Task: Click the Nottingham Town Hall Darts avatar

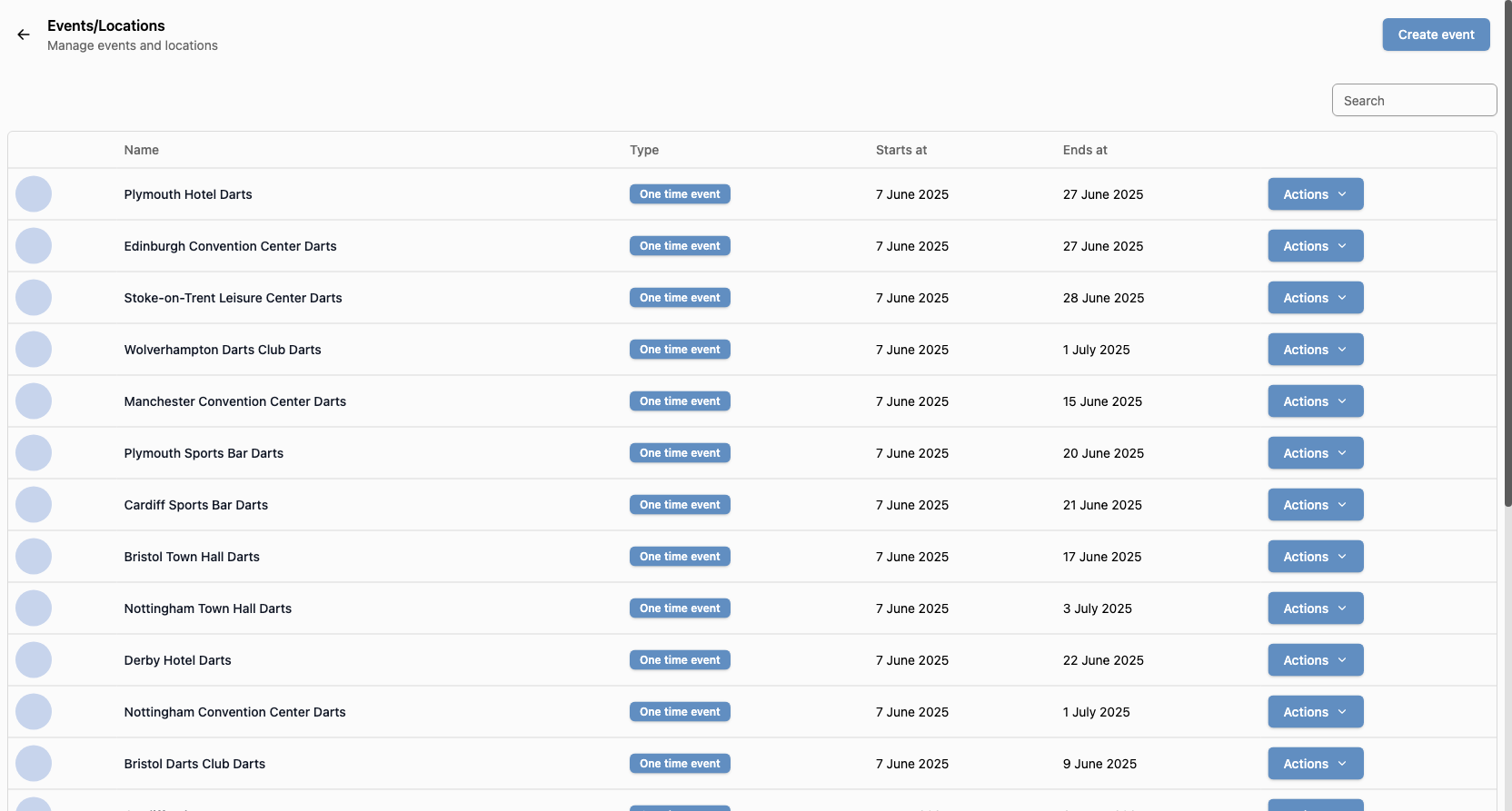Action: click(34, 608)
